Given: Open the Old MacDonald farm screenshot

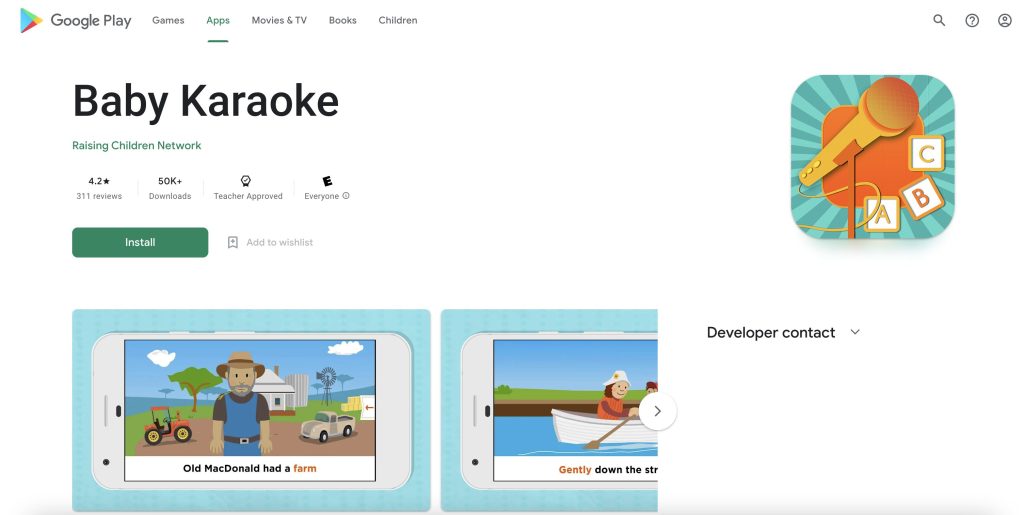Looking at the screenshot, I should click(x=251, y=411).
